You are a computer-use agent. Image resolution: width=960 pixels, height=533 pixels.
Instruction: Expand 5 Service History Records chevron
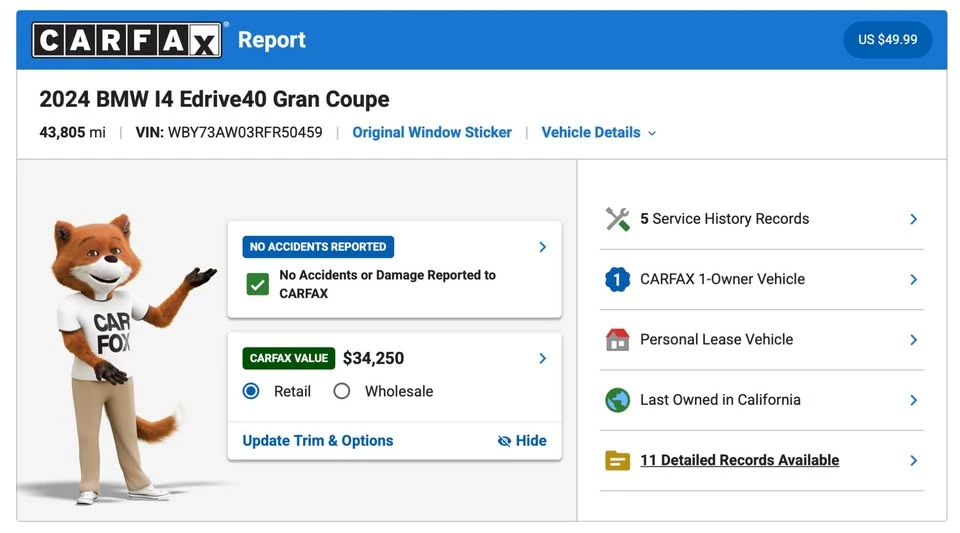pyautogui.click(x=913, y=219)
